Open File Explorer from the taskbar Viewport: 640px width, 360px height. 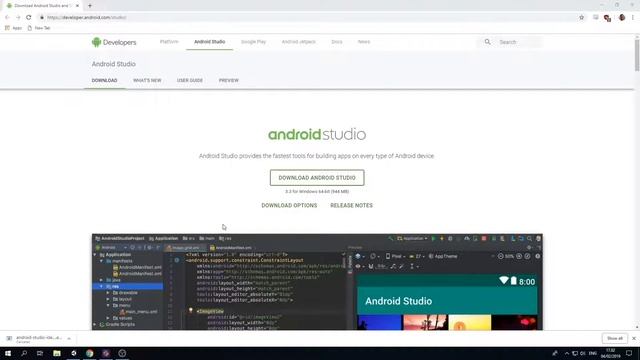(57, 353)
